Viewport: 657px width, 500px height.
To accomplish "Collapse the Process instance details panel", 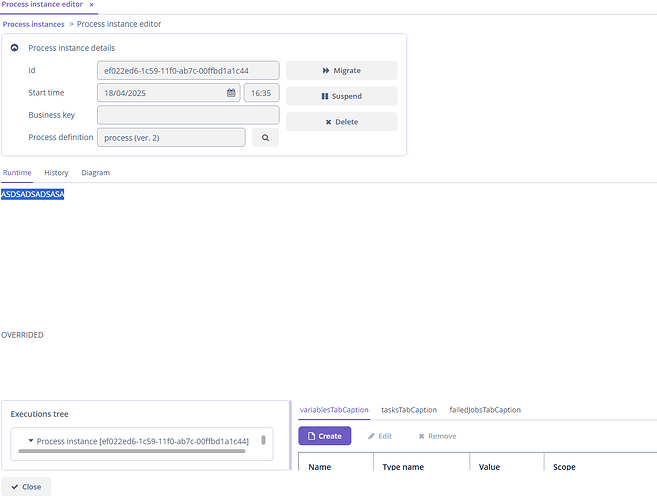I will pyautogui.click(x=14, y=48).
